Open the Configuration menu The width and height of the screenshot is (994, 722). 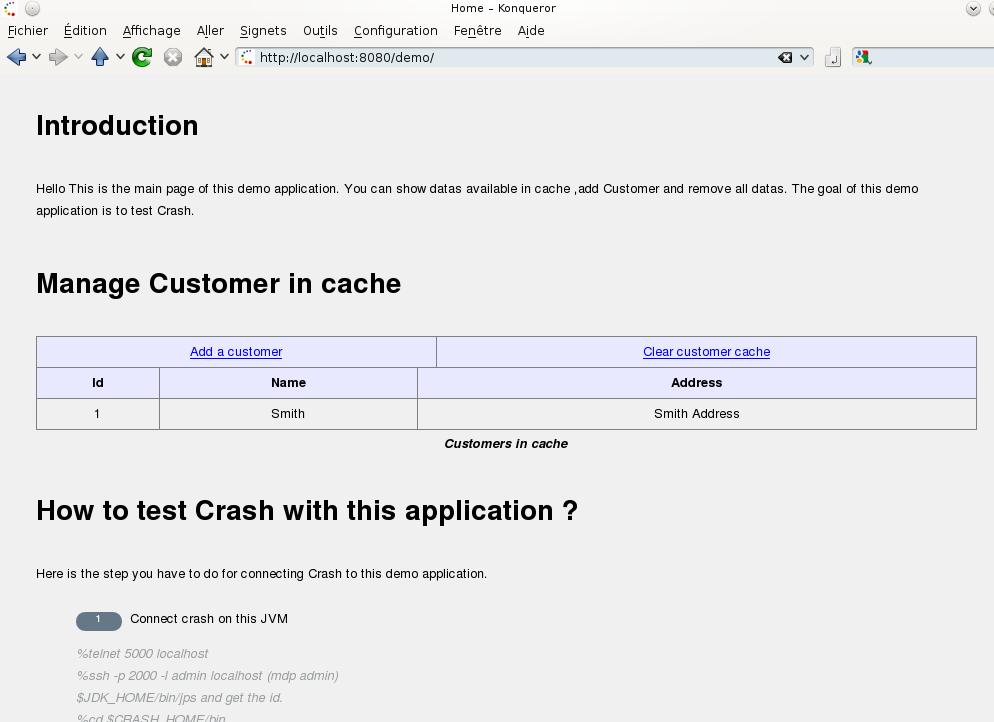coord(396,30)
